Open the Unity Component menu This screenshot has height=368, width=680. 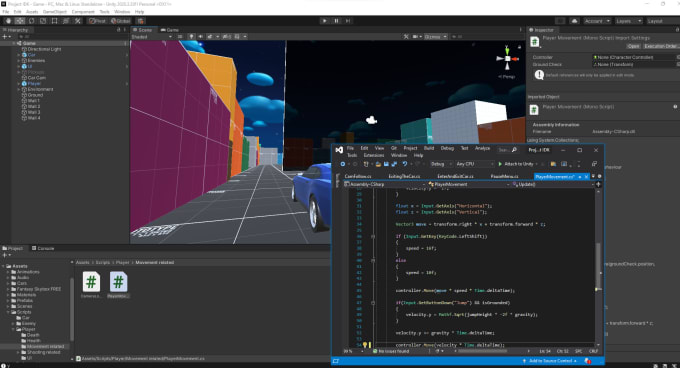(83, 12)
